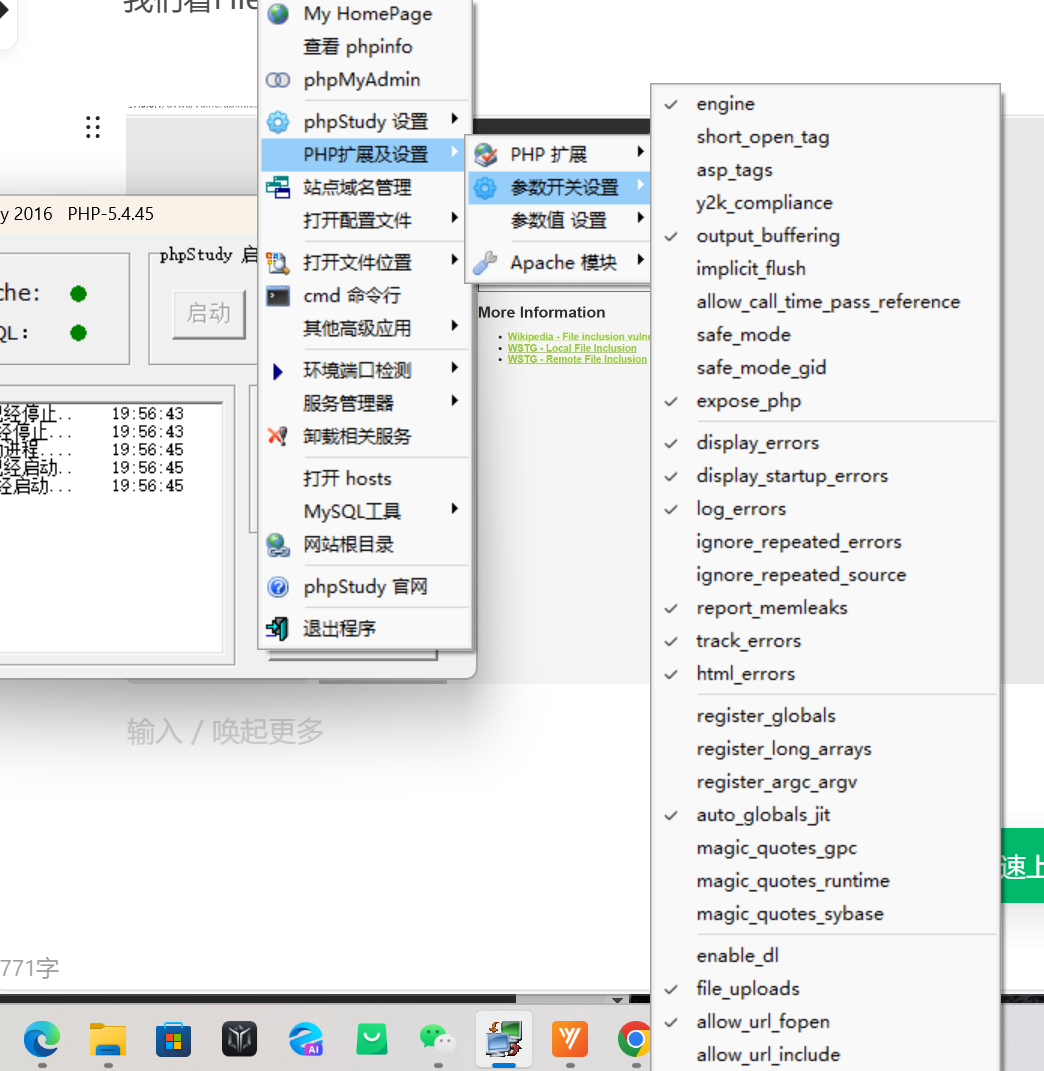1044x1071 pixels.
Task: Open Microsoft Store from the taskbar
Action: pyautogui.click(x=174, y=1040)
